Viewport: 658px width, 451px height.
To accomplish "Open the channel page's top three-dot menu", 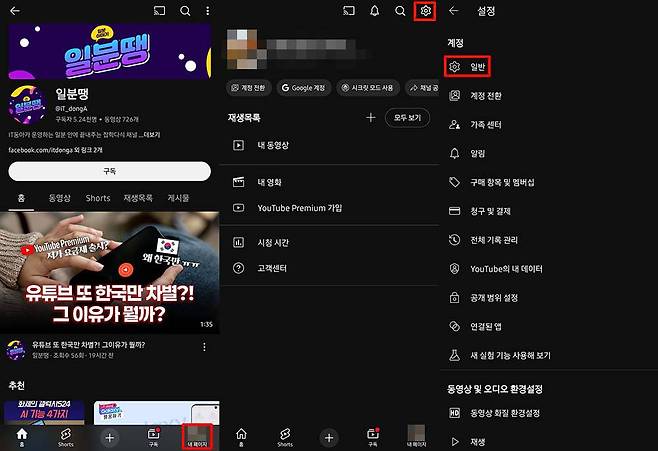I will coord(207,10).
